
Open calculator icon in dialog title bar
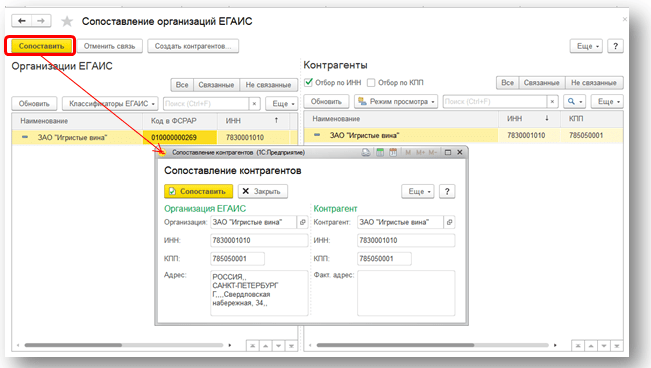click(380, 152)
